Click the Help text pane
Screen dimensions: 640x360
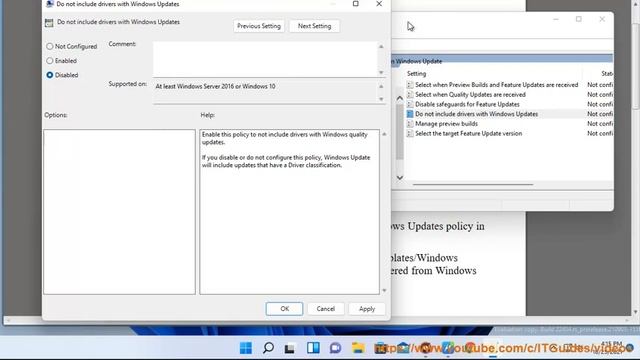289,212
